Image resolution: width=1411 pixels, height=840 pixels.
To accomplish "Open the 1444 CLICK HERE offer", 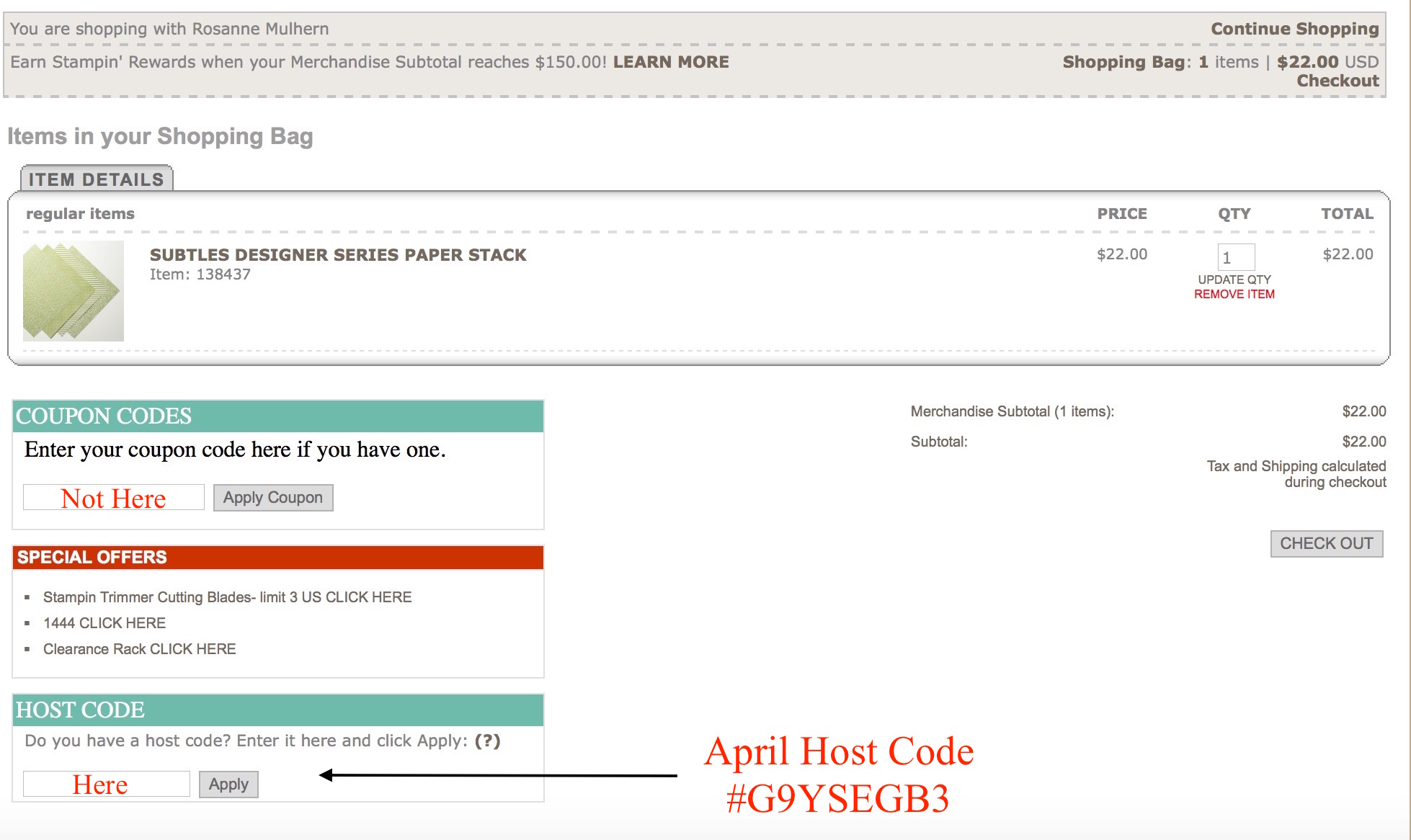I will point(104,623).
